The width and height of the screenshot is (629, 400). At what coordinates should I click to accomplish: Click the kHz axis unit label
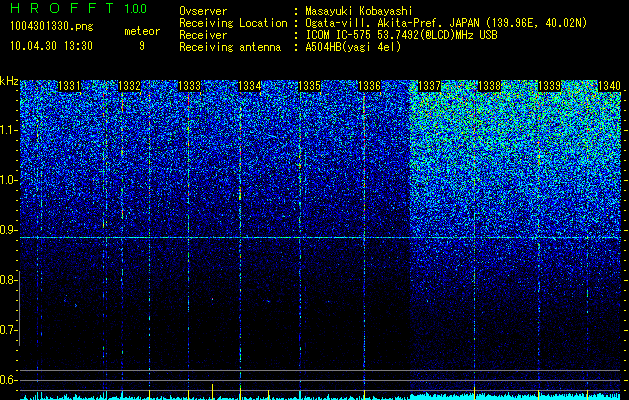9,81
